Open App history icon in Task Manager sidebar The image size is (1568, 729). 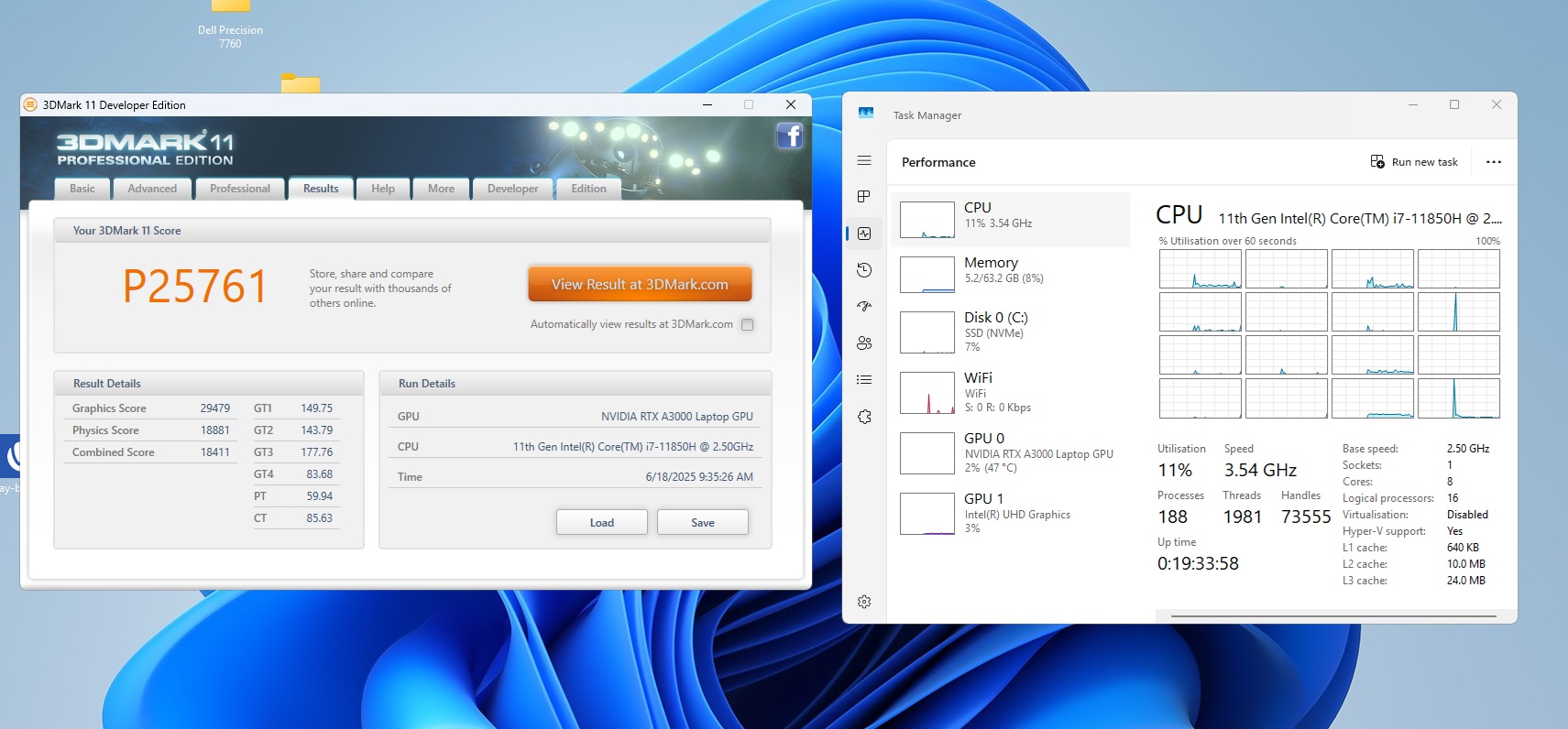click(864, 270)
